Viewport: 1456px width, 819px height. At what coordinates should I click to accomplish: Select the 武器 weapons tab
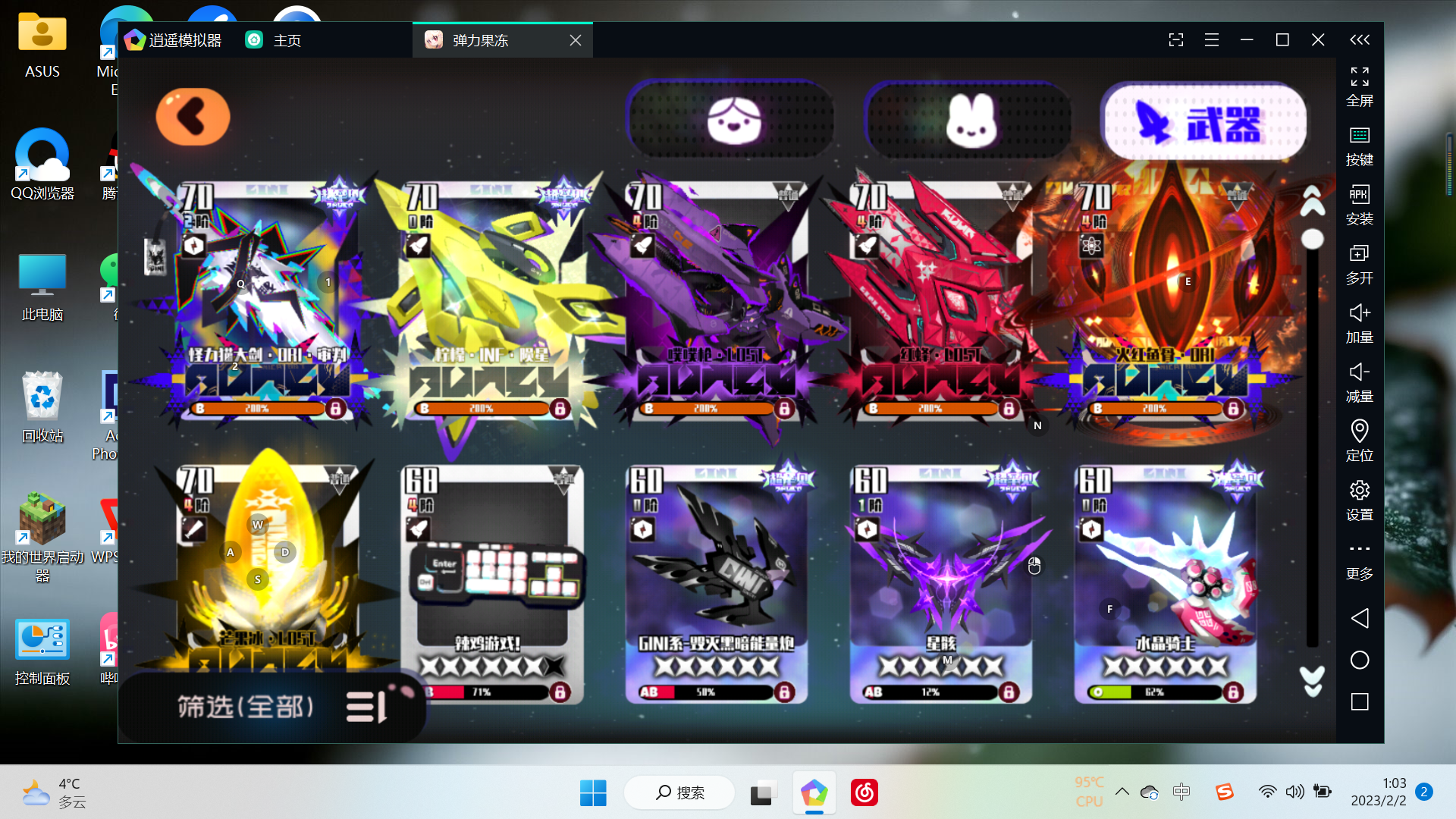click(x=1204, y=121)
